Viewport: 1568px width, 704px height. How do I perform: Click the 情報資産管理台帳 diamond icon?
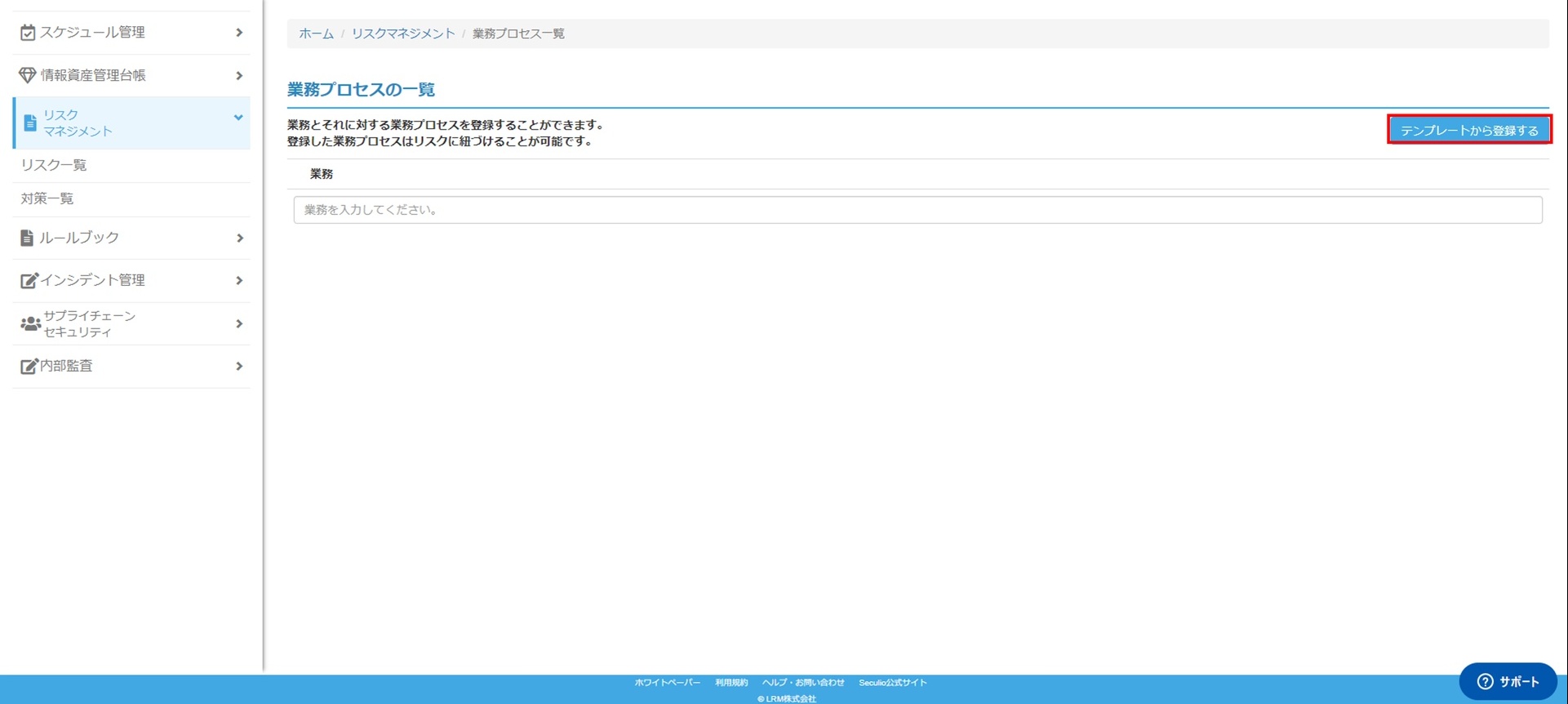pyautogui.click(x=28, y=75)
